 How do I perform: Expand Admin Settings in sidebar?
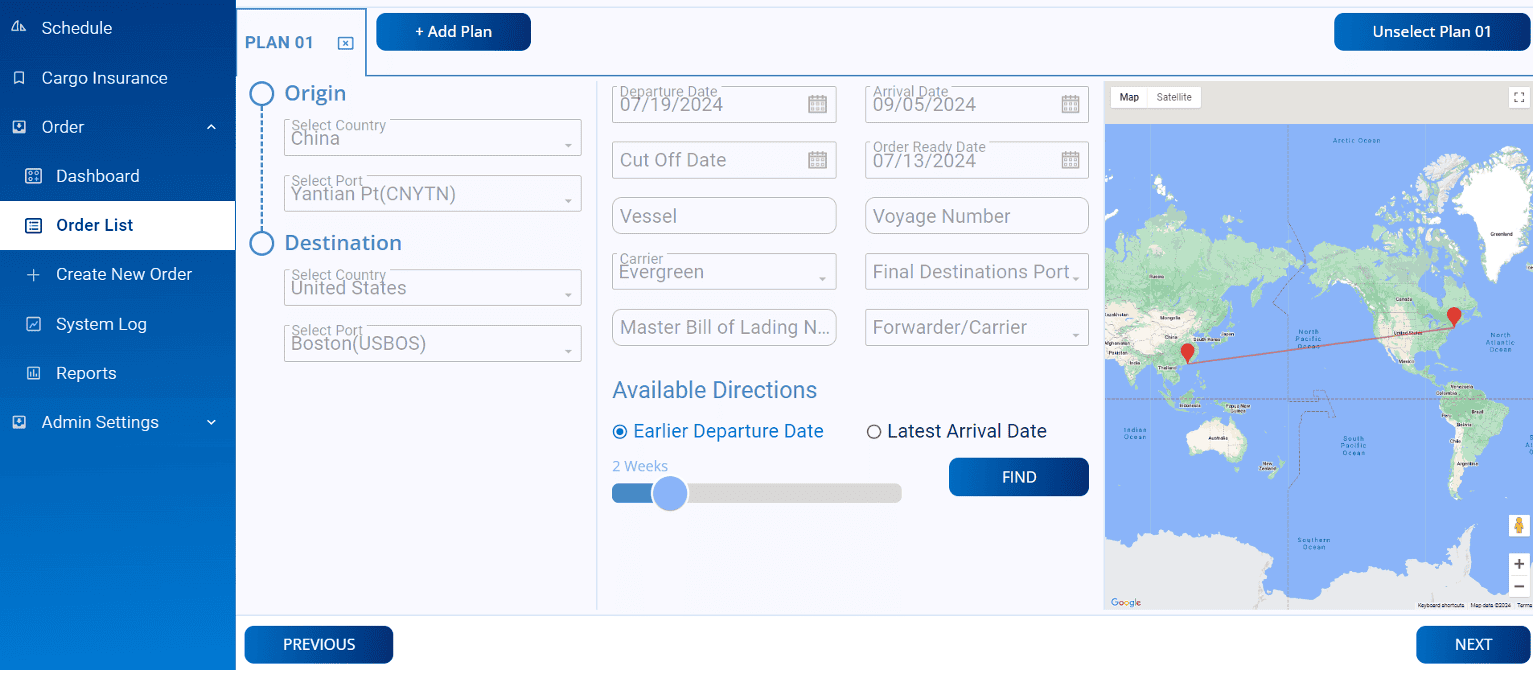tap(117, 422)
